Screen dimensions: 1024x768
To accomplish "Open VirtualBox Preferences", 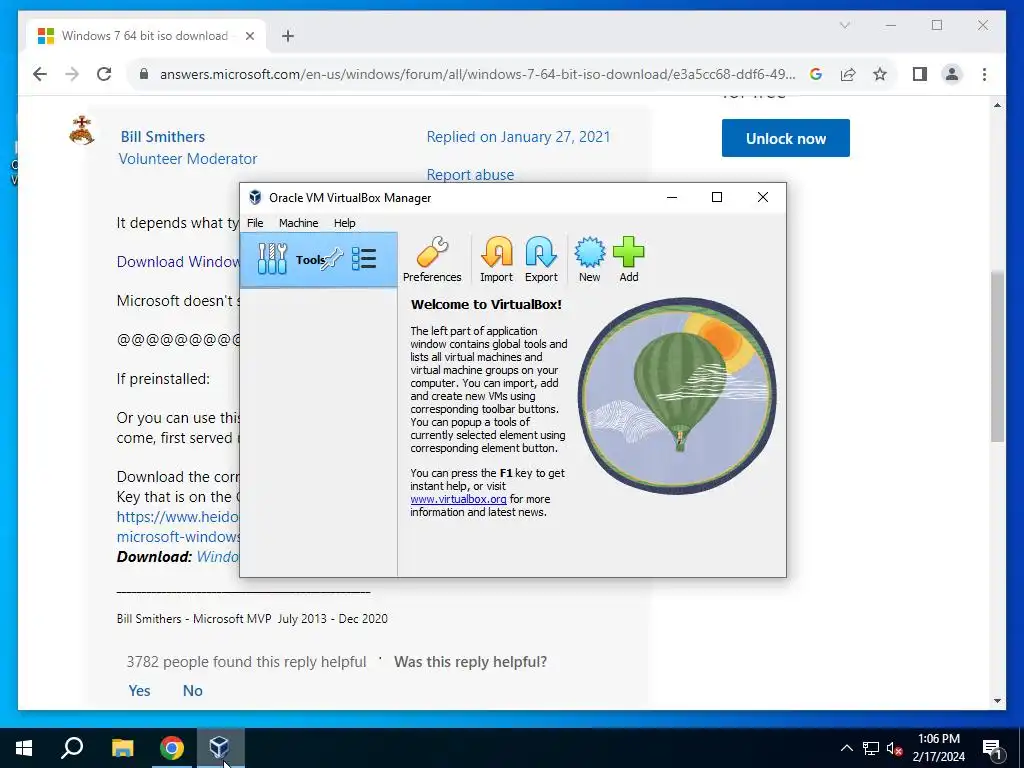I will tap(432, 259).
